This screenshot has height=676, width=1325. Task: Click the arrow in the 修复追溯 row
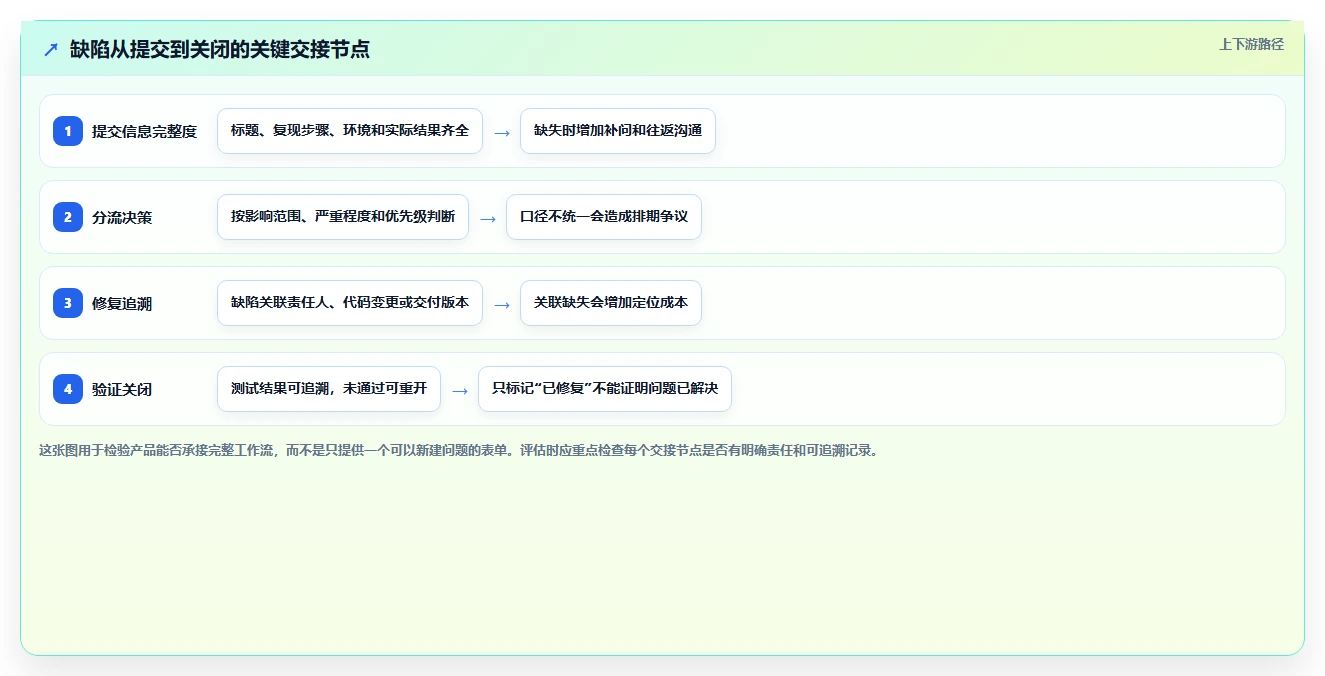(502, 304)
